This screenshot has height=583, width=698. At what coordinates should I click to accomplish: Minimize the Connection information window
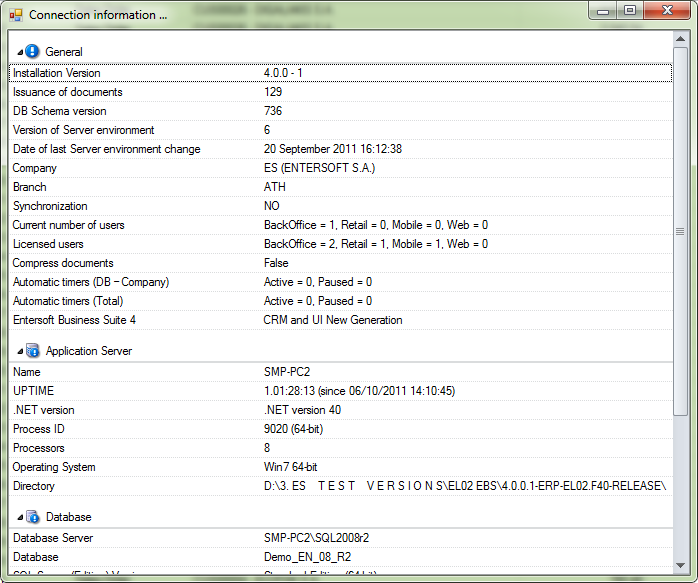pyautogui.click(x=603, y=11)
